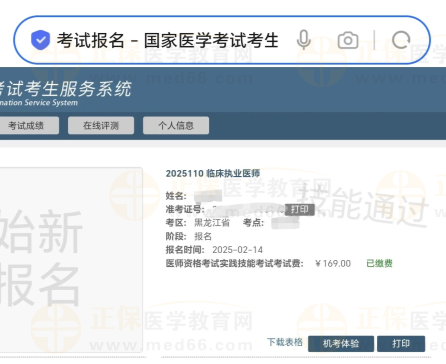Click the 考试考生服务系统 header title
The width and height of the screenshot is (446, 364).
click(65, 89)
